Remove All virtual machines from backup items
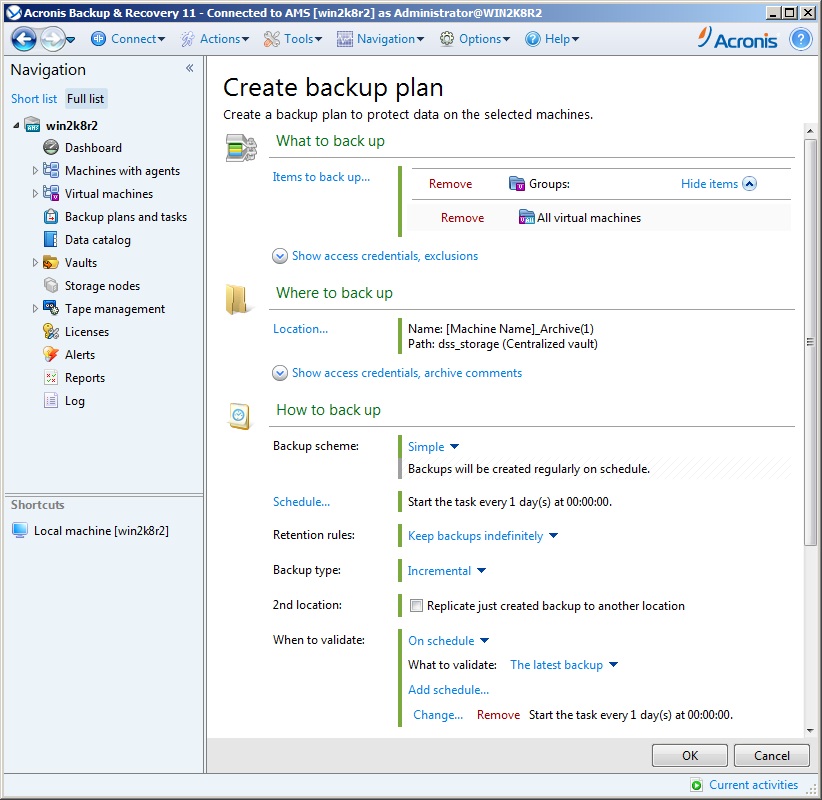 (x=462, y=218)
